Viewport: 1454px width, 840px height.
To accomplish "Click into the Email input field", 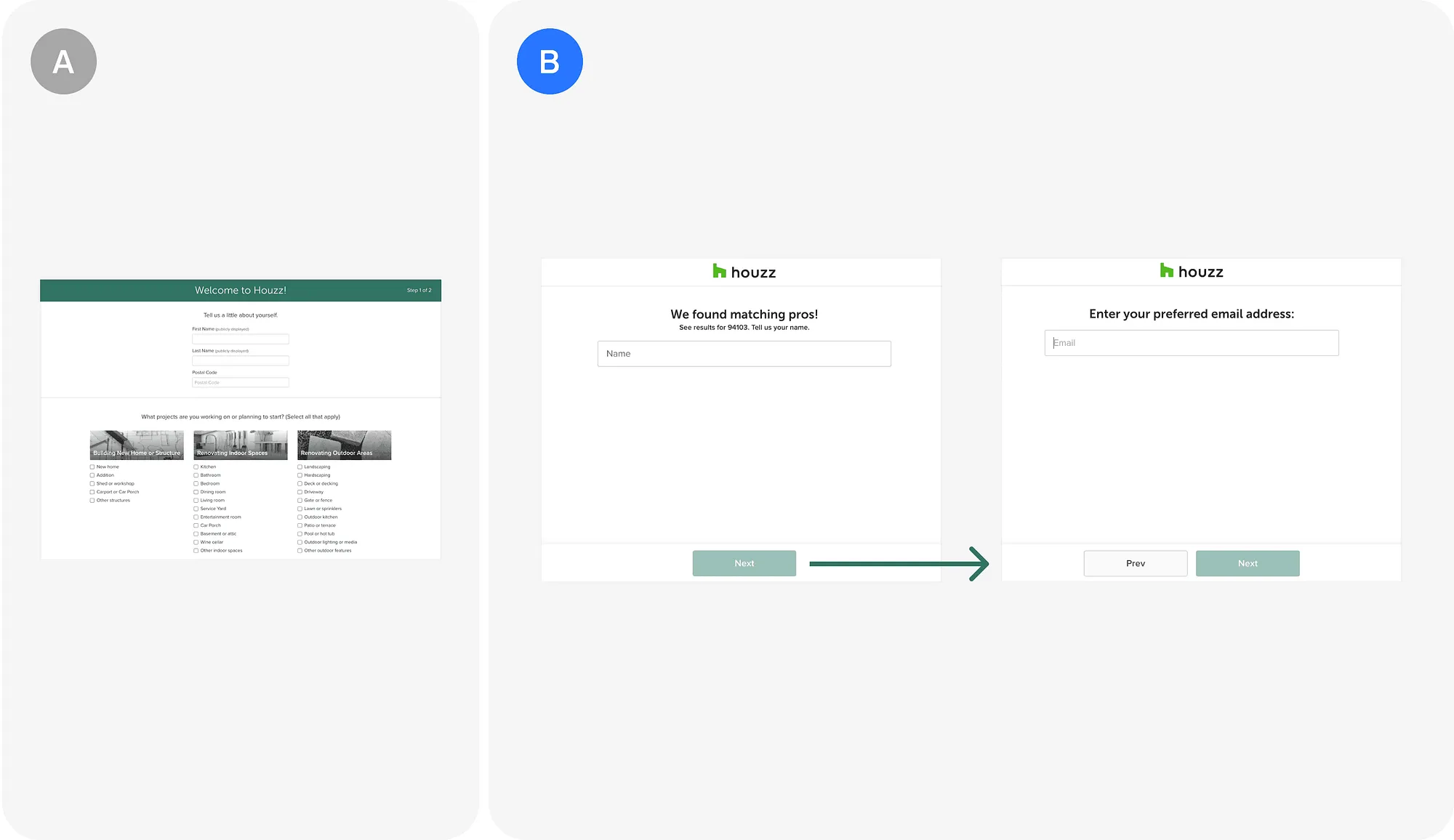I will (1191, 343).
